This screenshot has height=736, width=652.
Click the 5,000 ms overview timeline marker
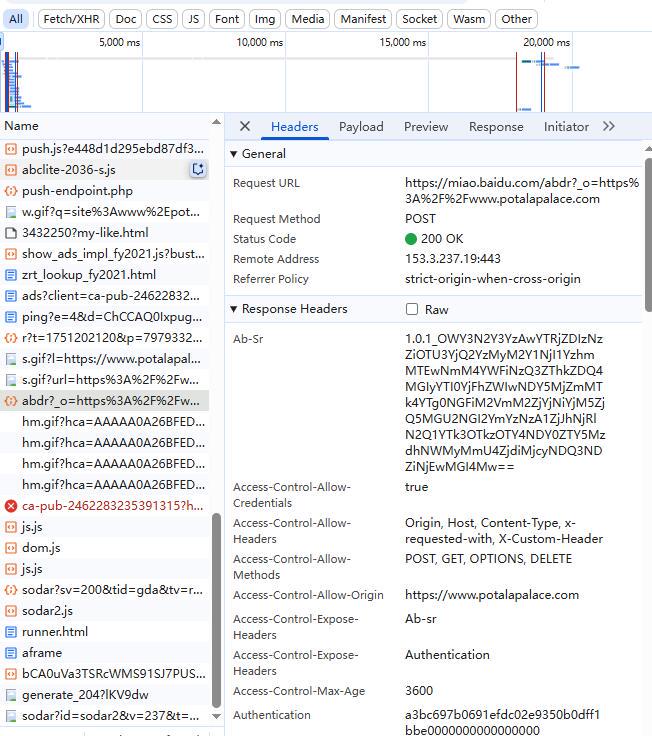[119, 42]
